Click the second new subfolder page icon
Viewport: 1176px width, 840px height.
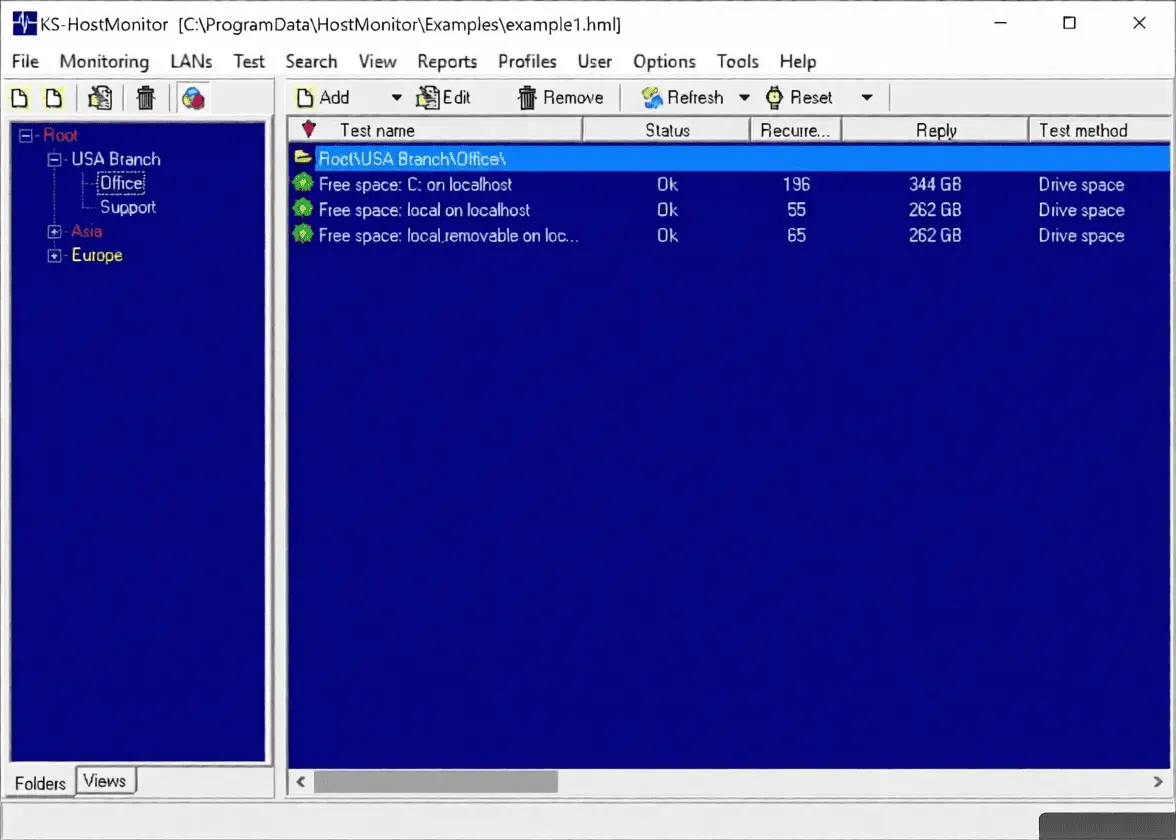[53, 98]
